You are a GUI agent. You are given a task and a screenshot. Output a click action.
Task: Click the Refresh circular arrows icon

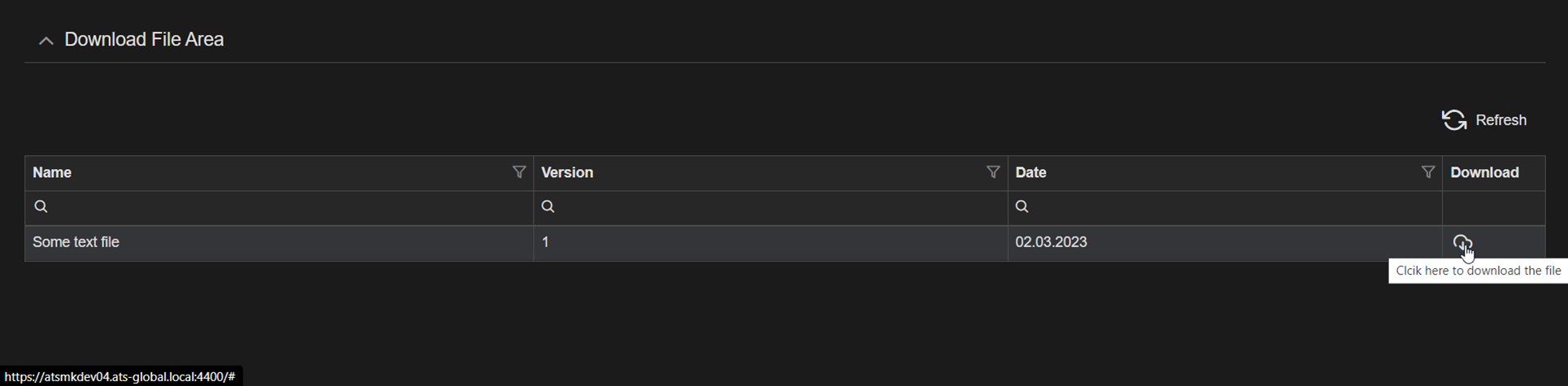(1453, 120)
